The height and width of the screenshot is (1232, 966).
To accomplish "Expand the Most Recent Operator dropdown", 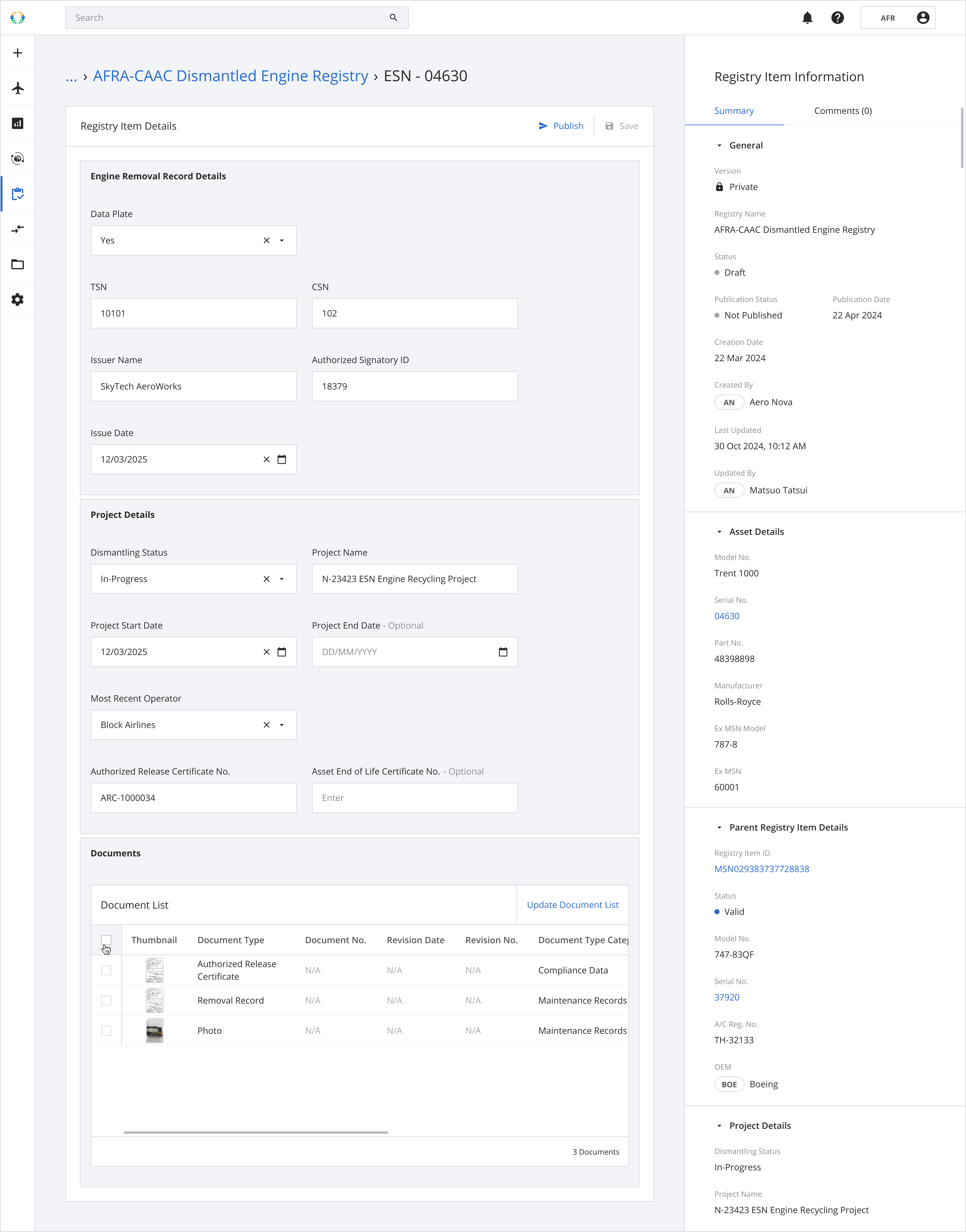I will (x=282, y=725).
